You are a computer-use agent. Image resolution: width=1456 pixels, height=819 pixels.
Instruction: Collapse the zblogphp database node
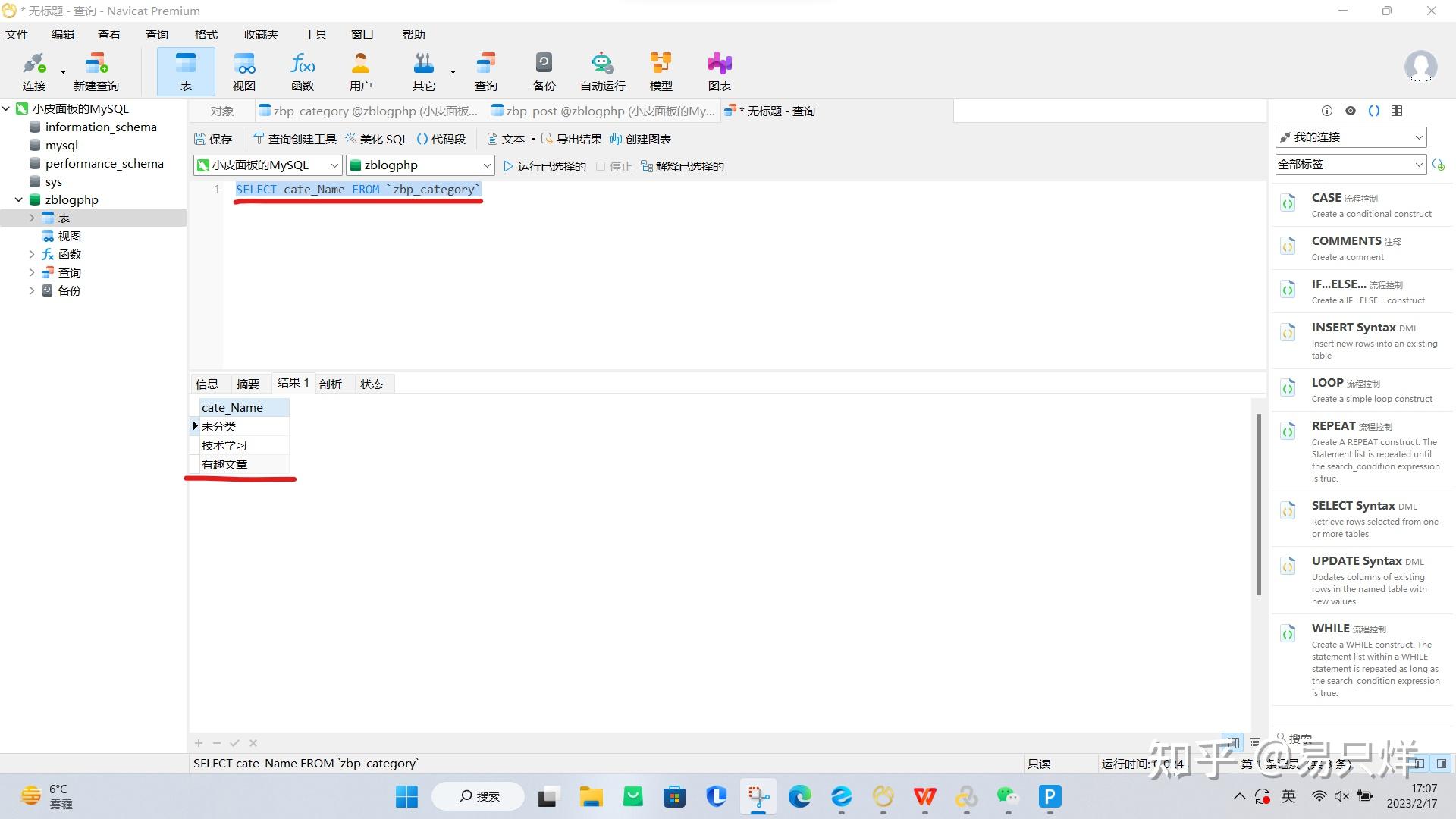(19, 199)
